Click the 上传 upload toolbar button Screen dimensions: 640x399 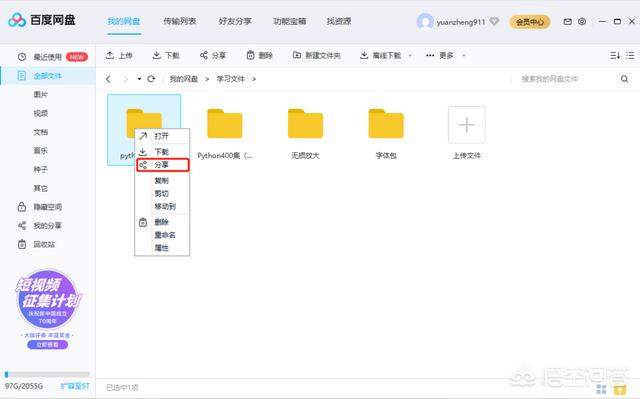(119, 55)
